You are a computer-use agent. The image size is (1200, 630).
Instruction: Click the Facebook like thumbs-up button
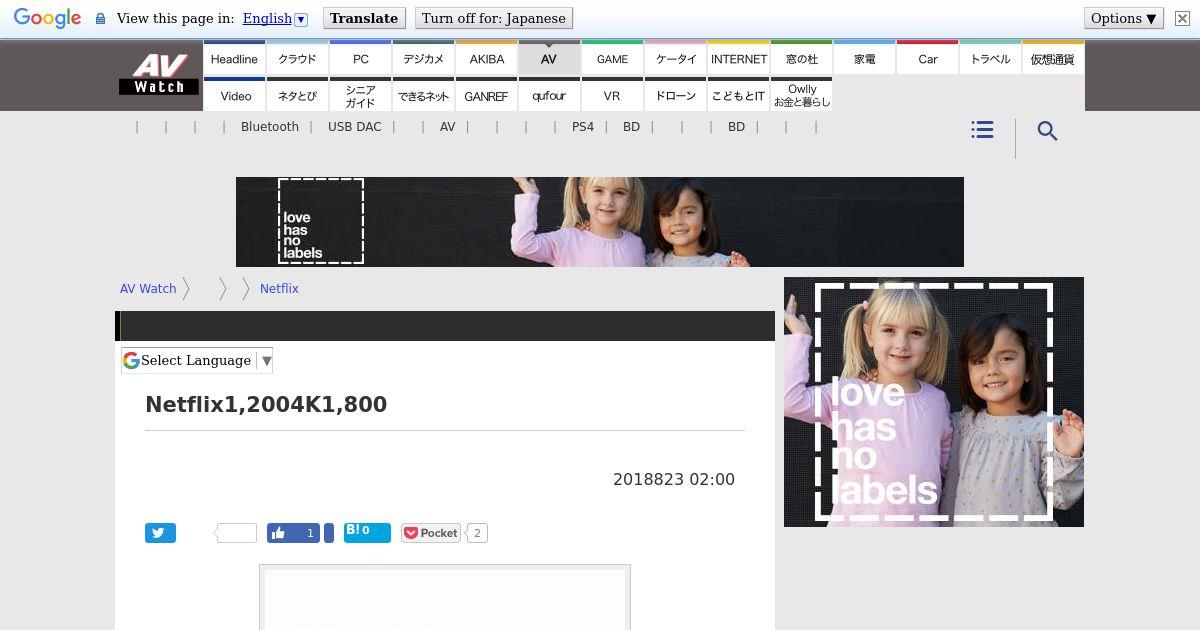[x=294, y=533]
